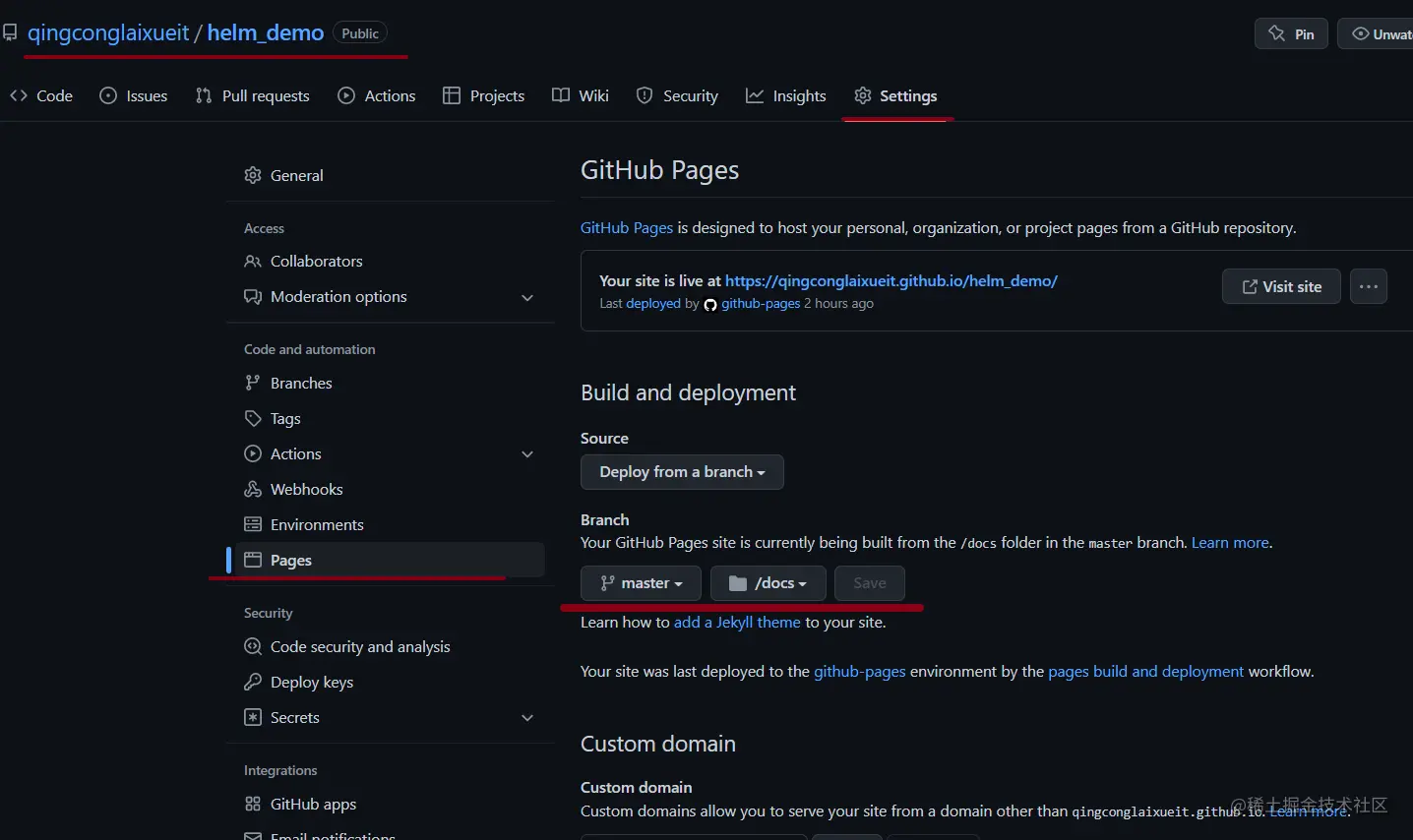The width and height of the screenshot is (1413, 840).
Task: Click the deployed link under site status
Action: [x=653, y=303]
